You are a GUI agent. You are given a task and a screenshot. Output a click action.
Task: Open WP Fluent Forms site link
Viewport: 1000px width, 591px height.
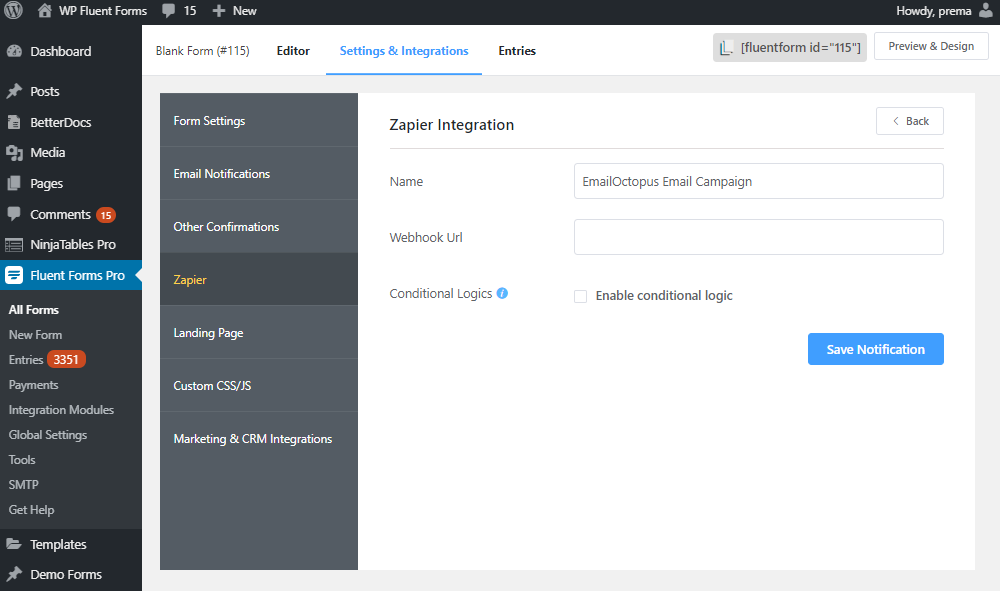[103, 11]
